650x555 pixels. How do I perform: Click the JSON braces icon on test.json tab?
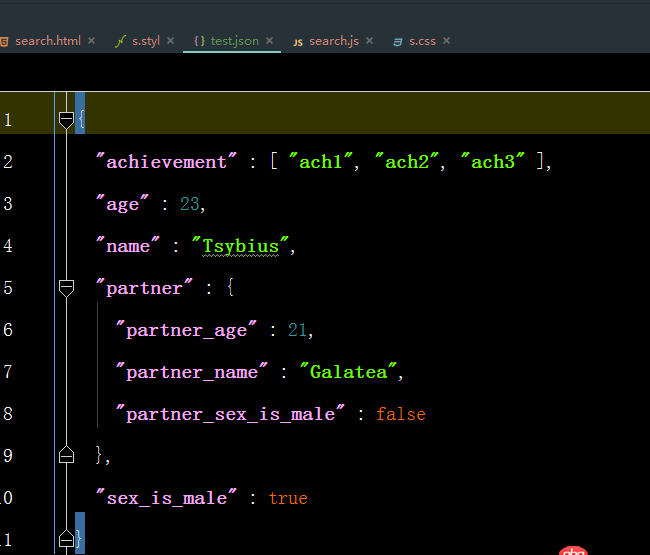point(199,41)
